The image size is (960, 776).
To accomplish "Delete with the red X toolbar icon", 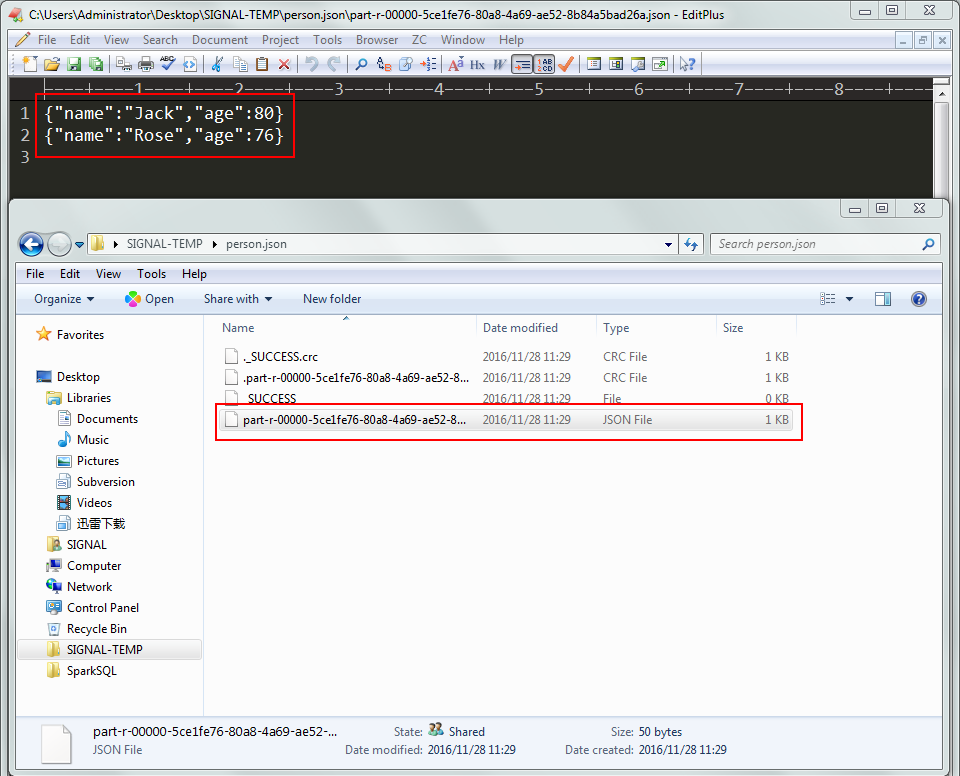I will (x=284, y=64).
